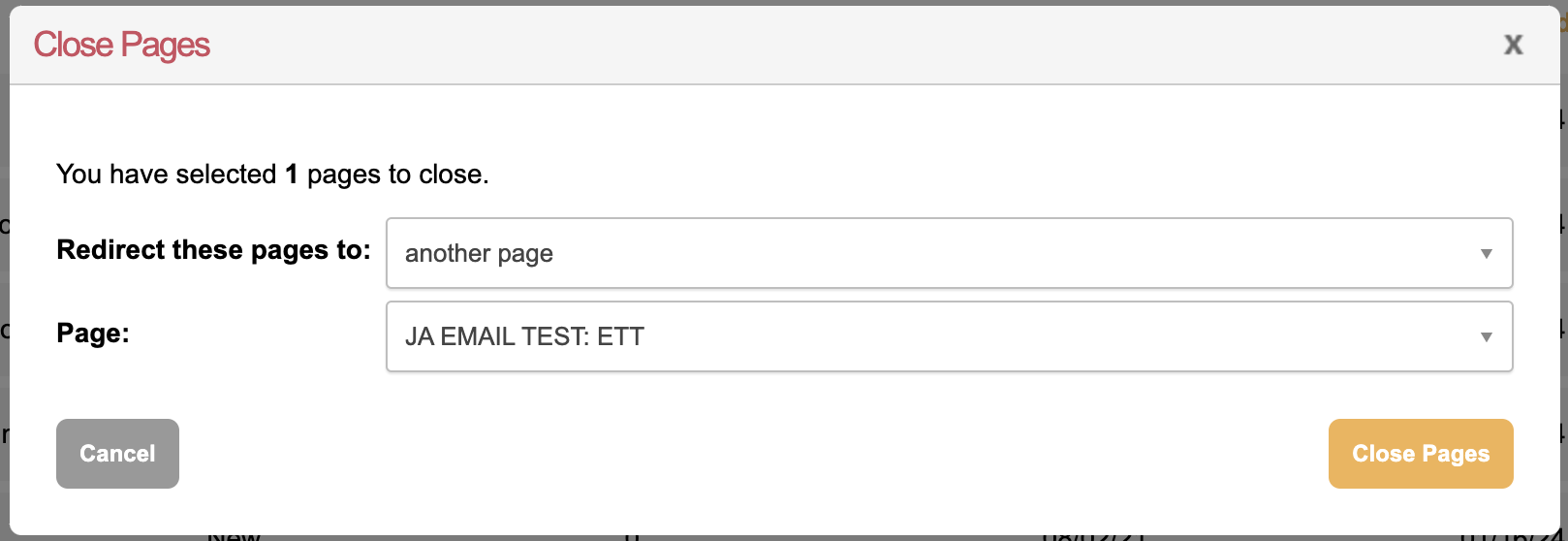Click the 'Redirect these pages to:' label
The image size is (1568, 541).
point(213,250)
